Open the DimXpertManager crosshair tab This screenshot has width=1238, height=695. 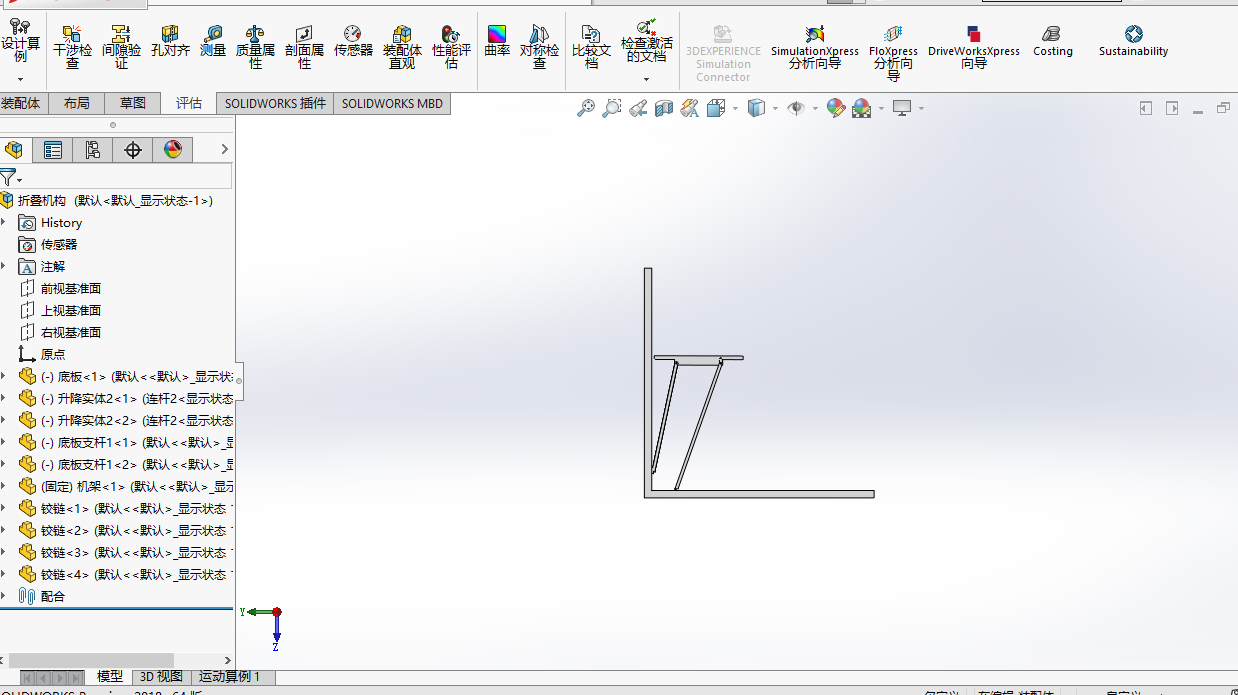click(x=133, y=150)
